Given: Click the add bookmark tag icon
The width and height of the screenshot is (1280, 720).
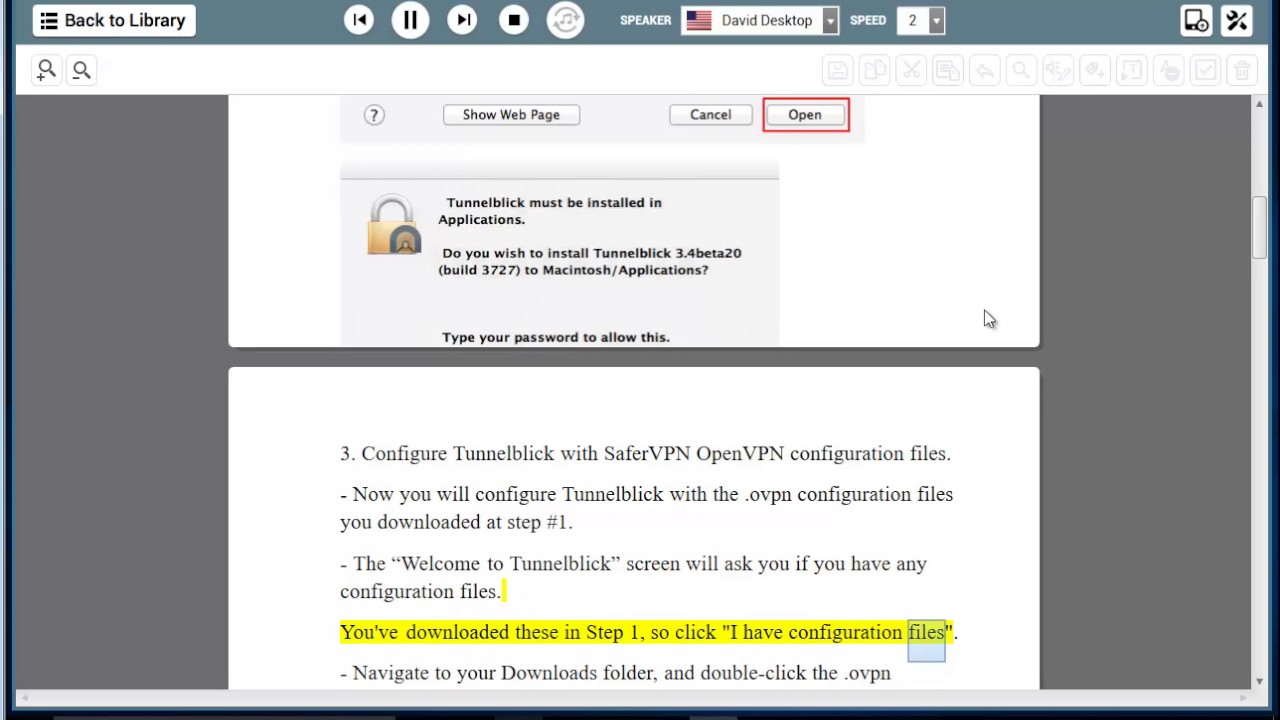Looking at the screenshot, I should [1095, 70].
